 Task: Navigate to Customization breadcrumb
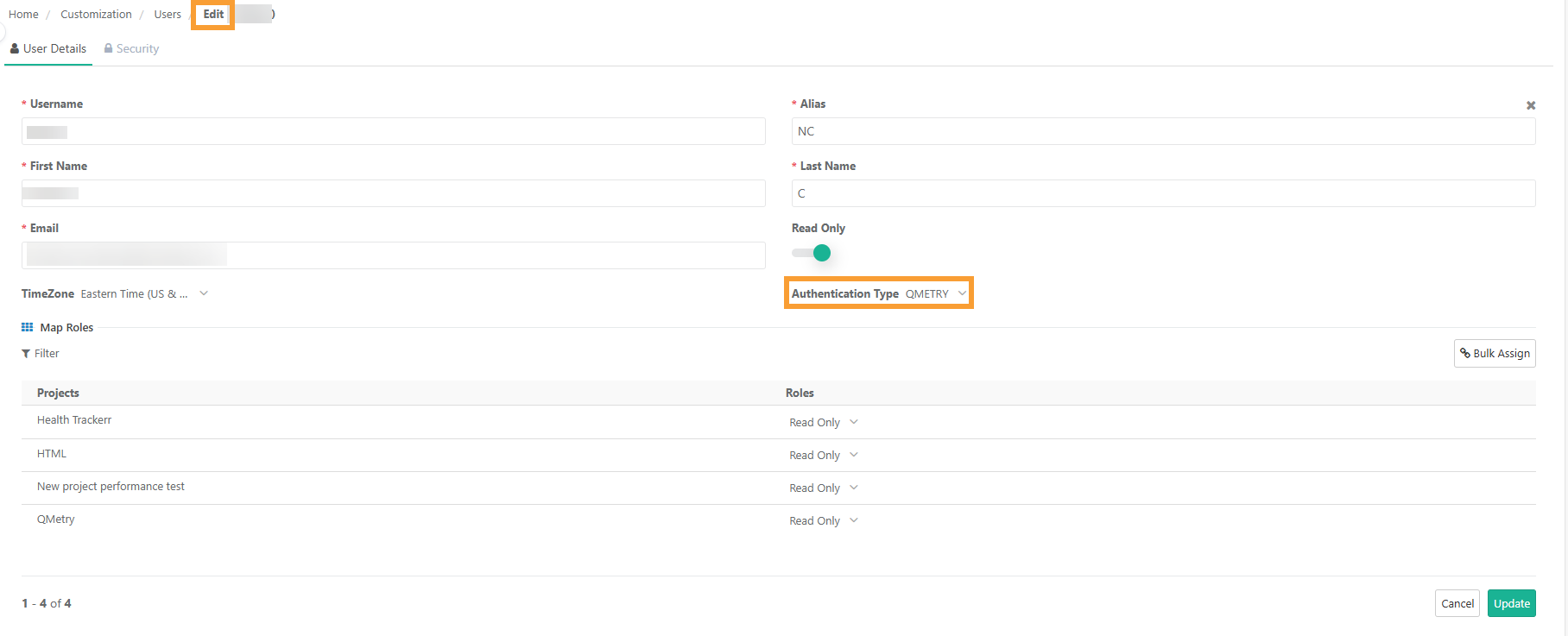point(96,15)
